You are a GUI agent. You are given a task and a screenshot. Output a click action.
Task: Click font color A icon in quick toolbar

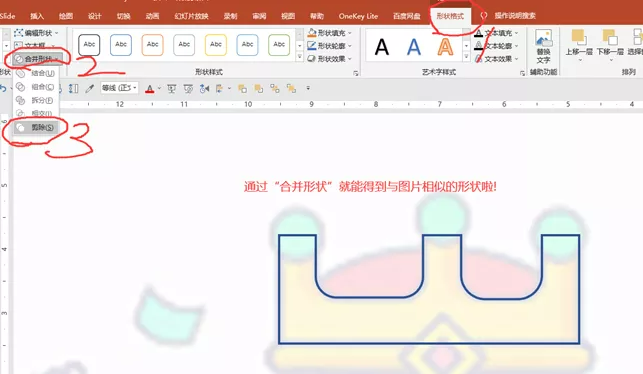point(150,89)
